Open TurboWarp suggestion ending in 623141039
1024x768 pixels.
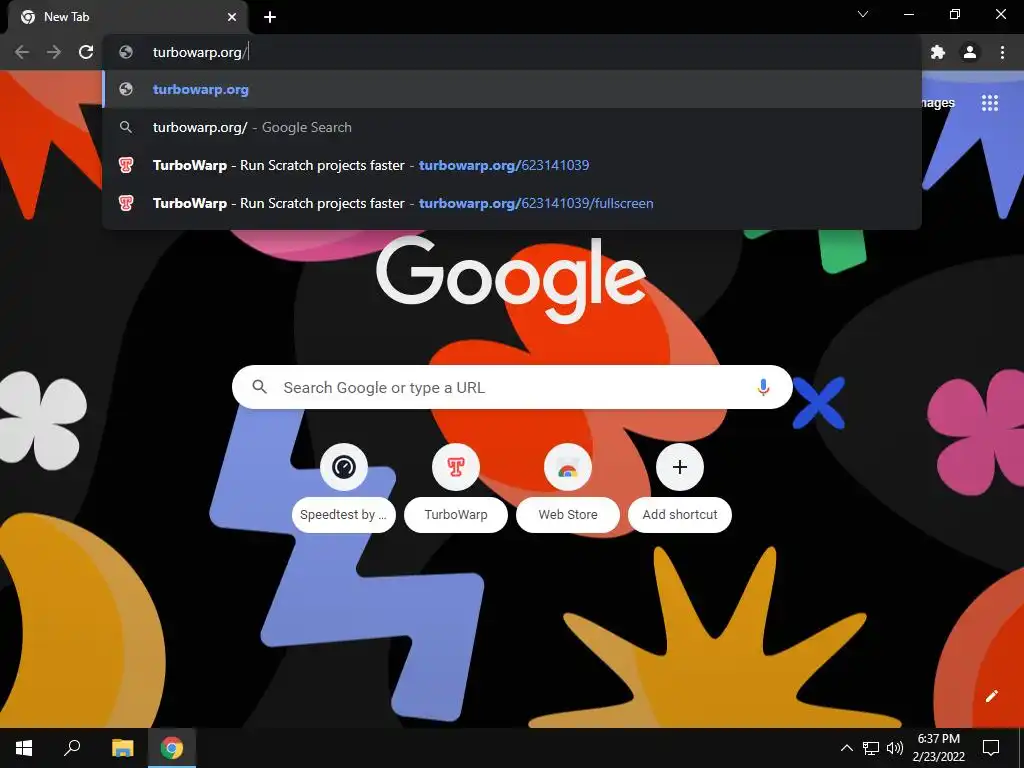coord(512,165)
